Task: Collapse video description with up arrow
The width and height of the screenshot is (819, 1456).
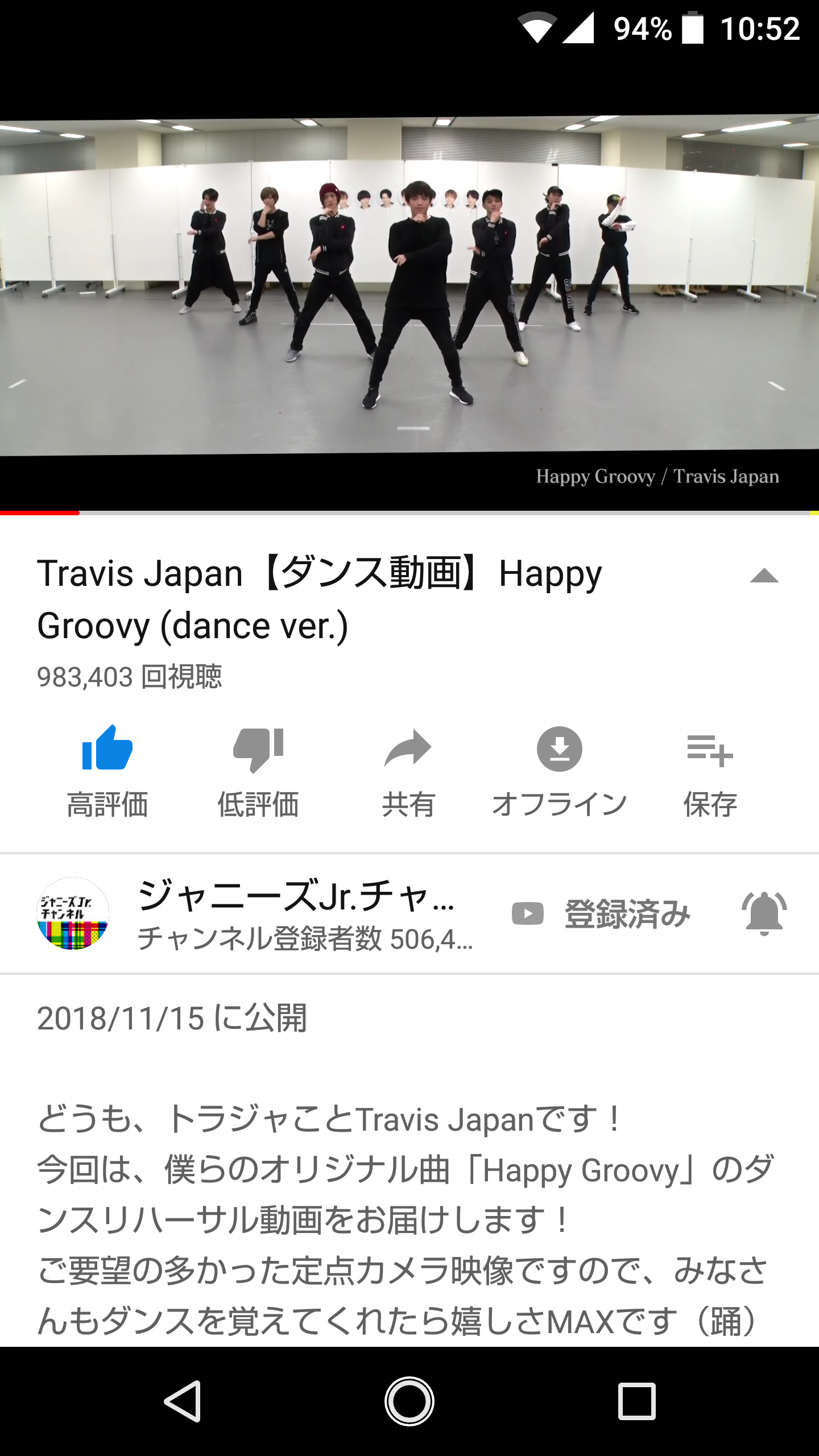Action: tap(764, 576)
